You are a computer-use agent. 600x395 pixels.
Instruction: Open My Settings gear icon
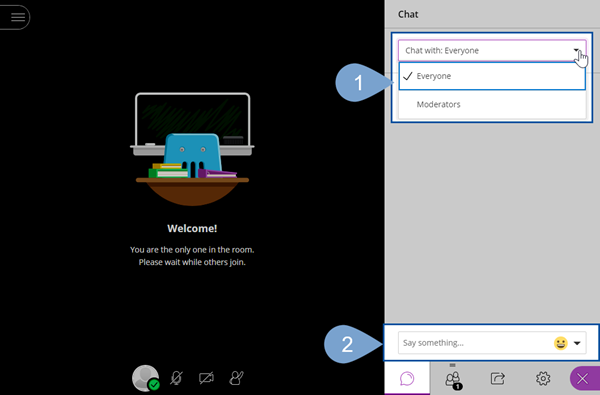coord(543,379)
